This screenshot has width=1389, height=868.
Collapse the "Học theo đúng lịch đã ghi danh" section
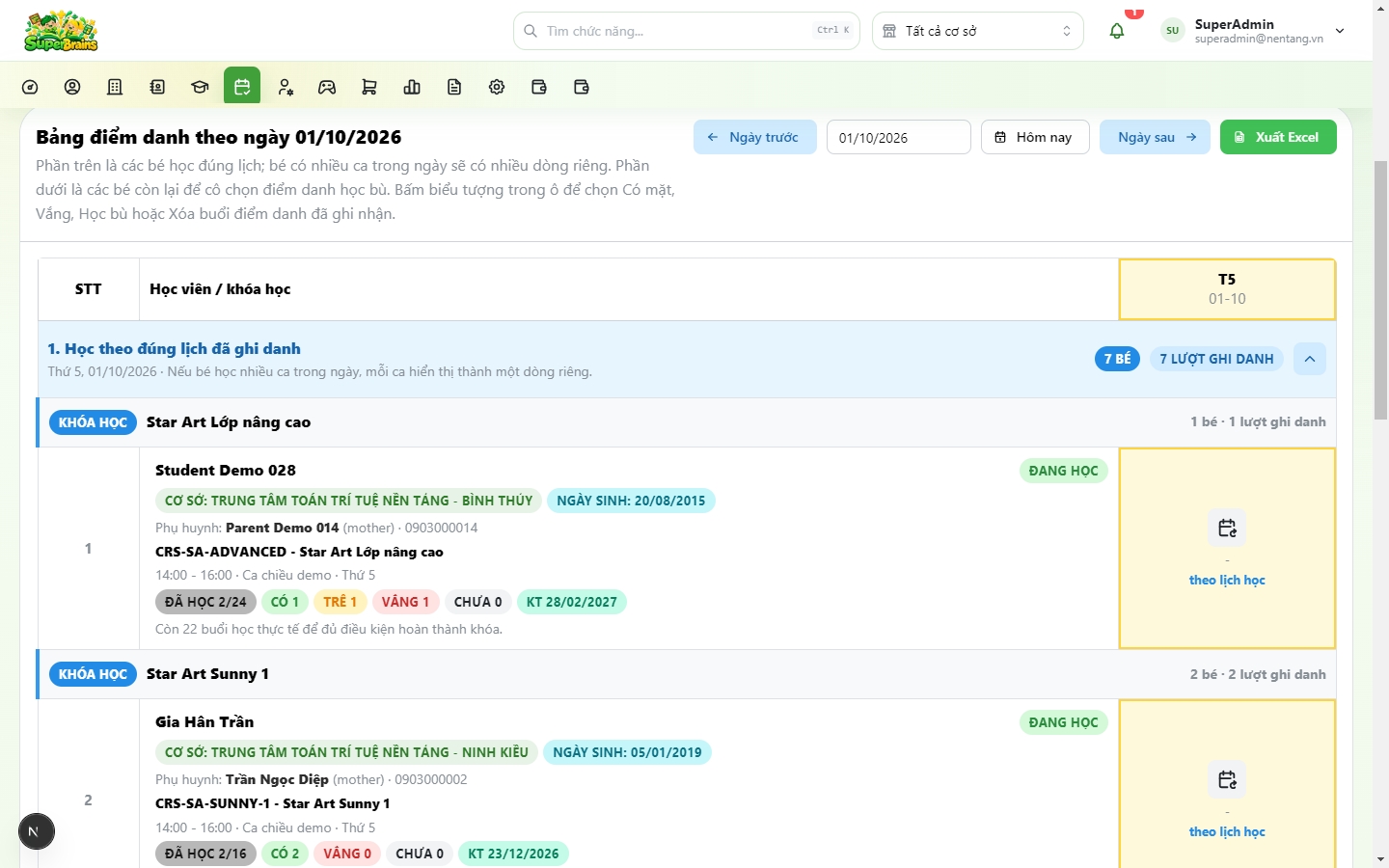tap(1310, 359)
